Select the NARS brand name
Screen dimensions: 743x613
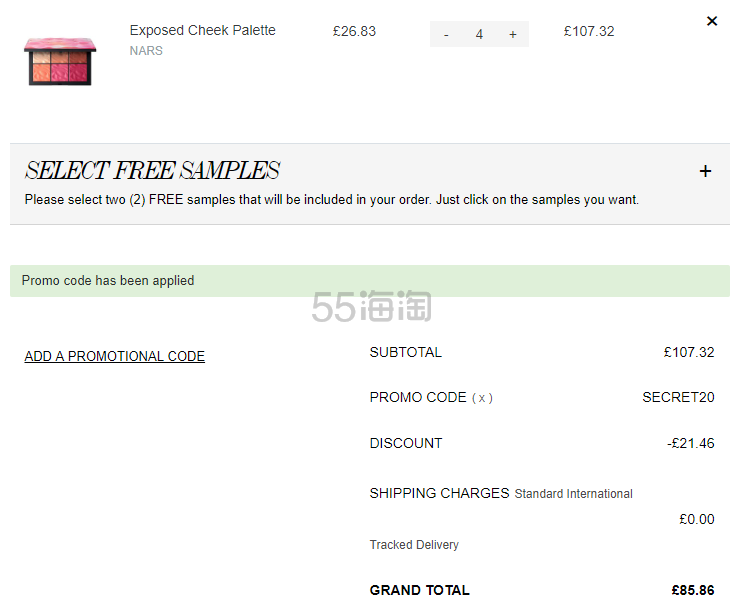click(x=146, y=51)
